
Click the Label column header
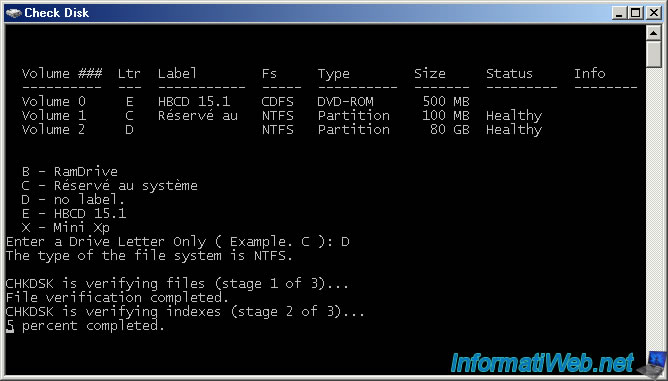(x=177, y=74)
